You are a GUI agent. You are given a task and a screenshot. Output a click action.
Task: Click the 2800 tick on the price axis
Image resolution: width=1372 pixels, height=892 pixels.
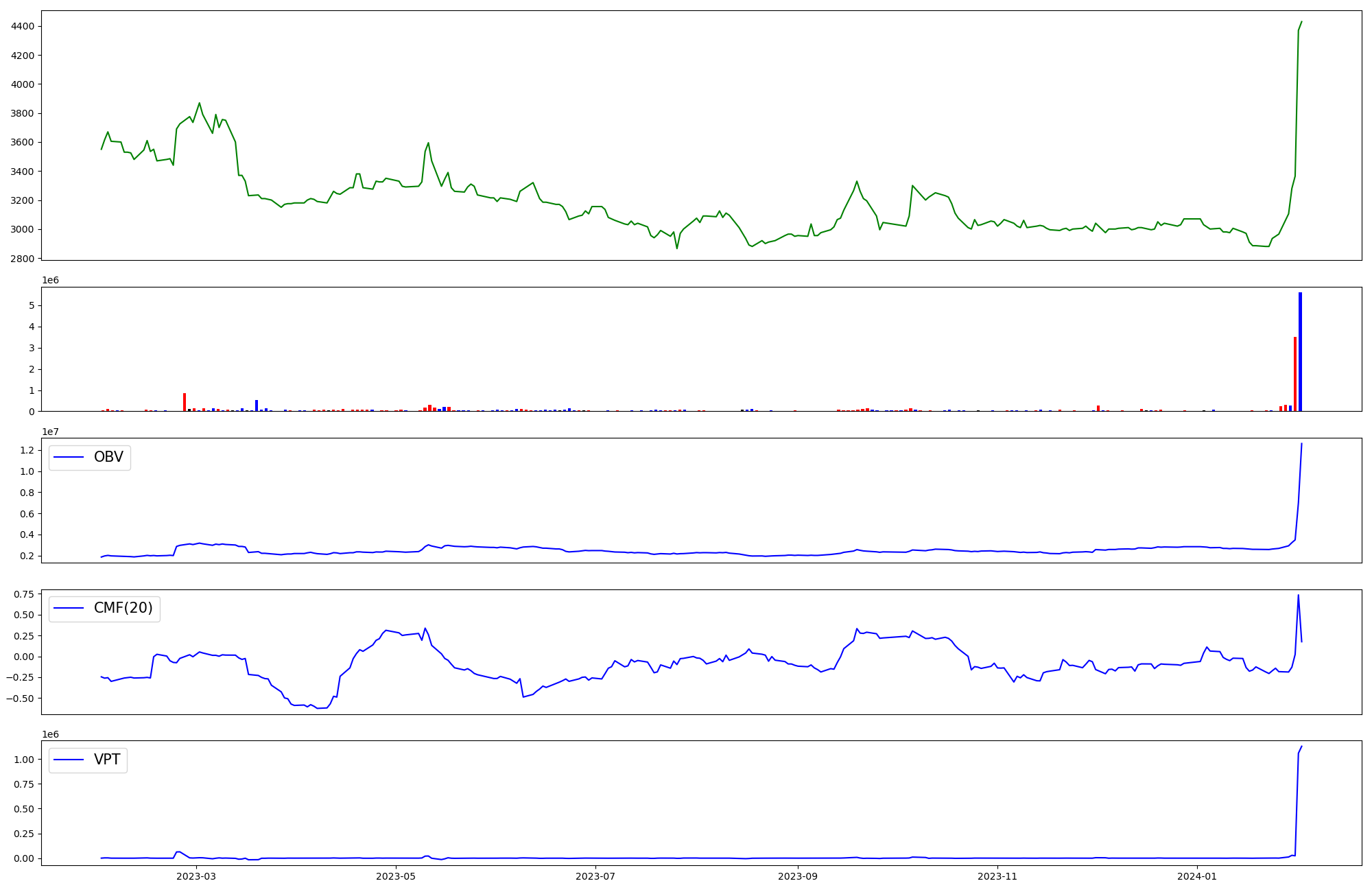(23, 259)
